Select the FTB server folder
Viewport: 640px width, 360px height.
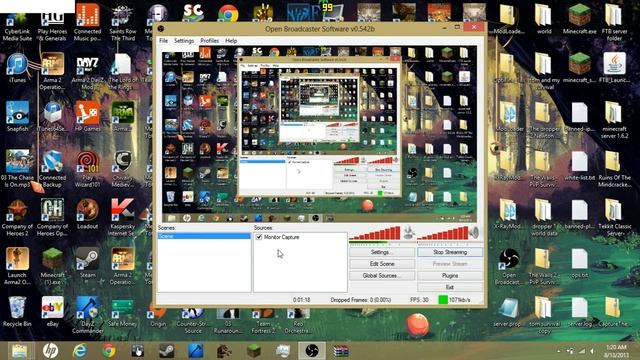[x=614, y=21]
